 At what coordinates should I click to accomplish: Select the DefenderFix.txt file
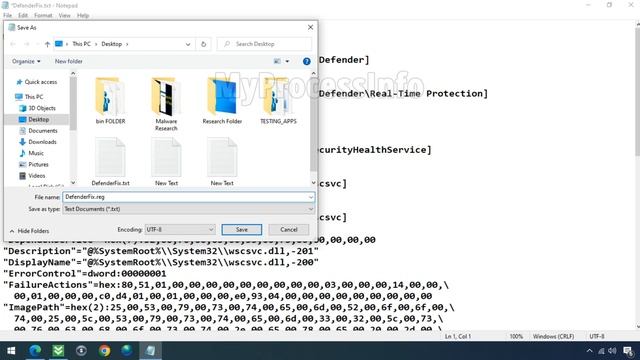click(x=110, y=161)
